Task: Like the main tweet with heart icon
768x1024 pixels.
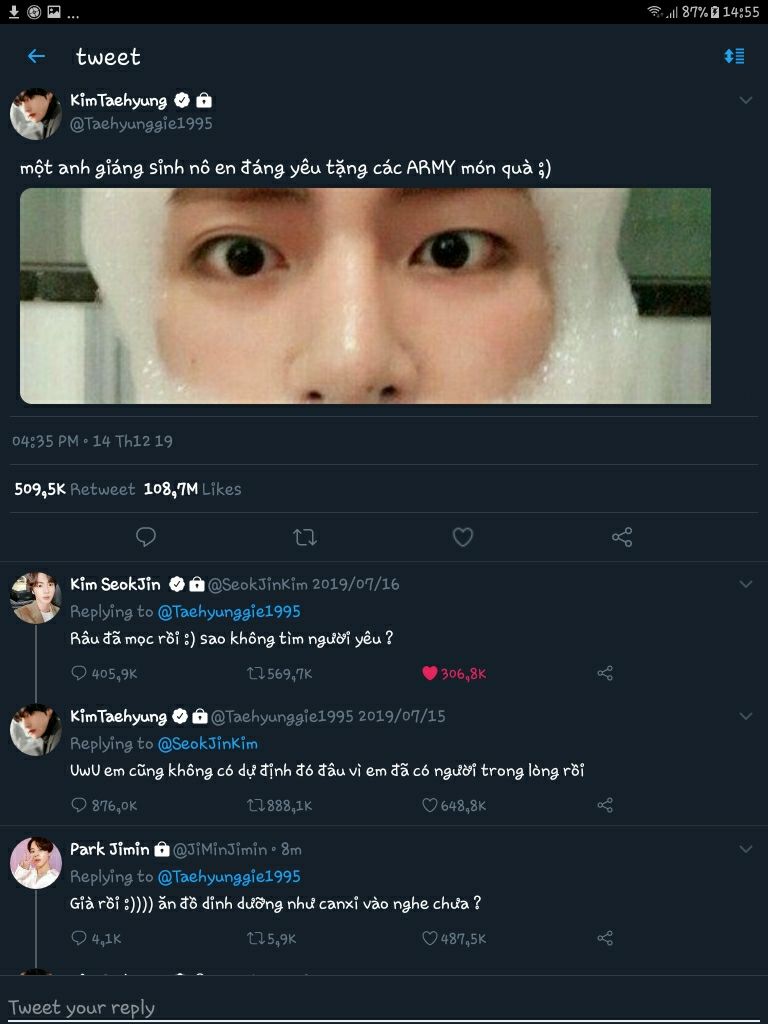Action: (462, 538)
